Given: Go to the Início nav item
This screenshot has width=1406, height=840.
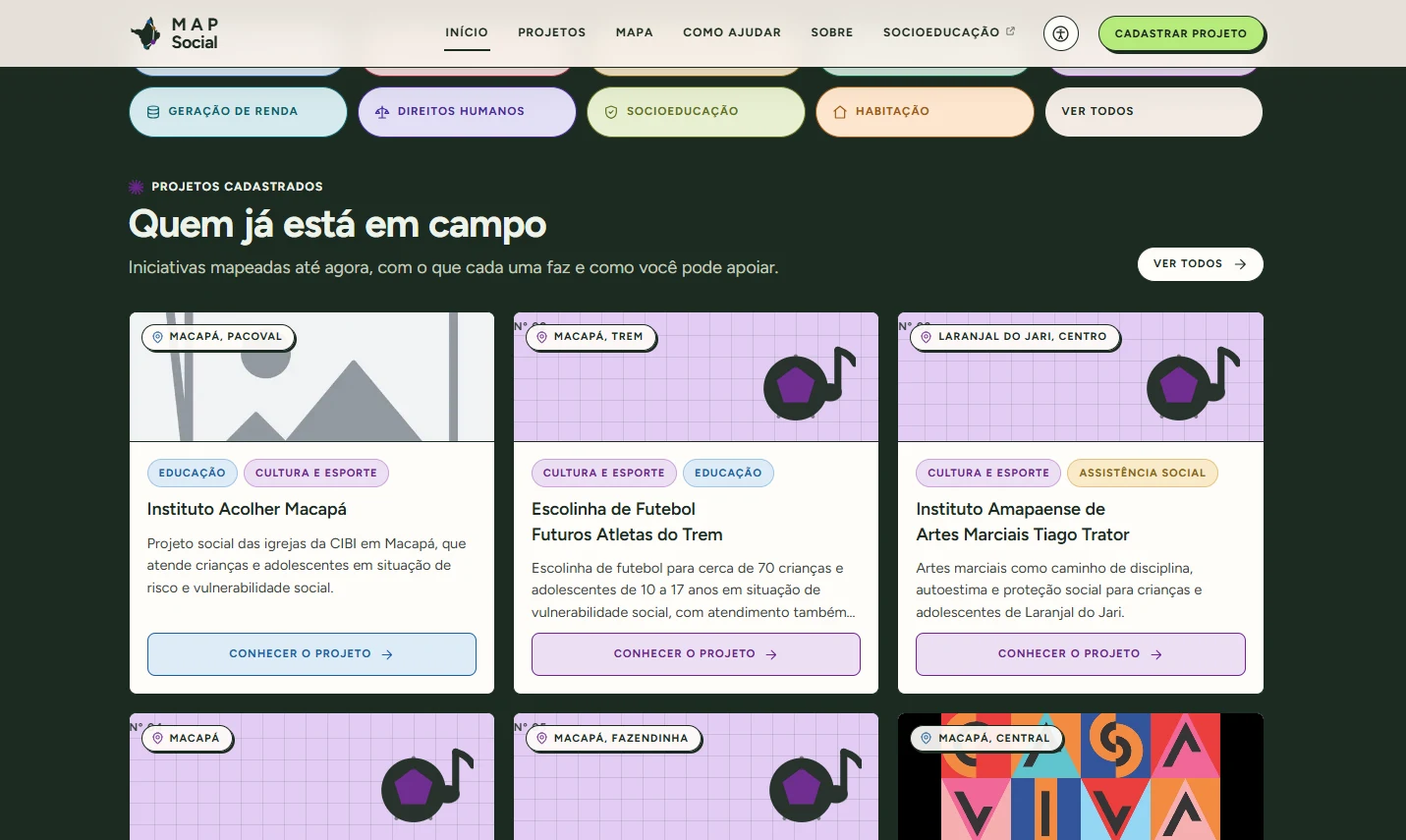Looking at the screenshot, I should (467, 32).
